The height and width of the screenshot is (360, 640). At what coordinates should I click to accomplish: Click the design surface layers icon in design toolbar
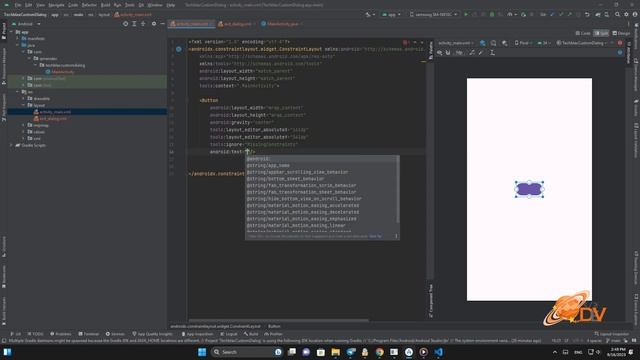[483, 43]
